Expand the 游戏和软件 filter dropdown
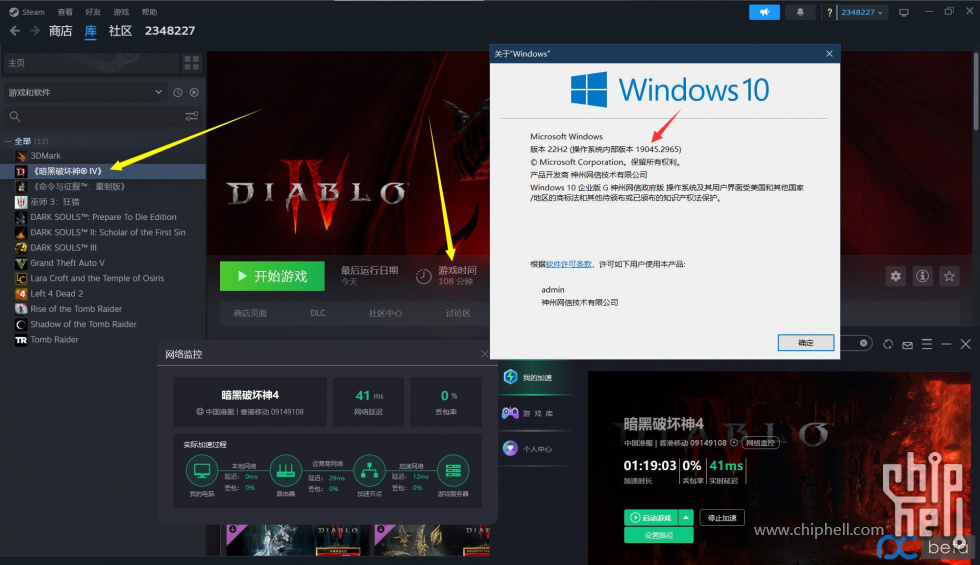This screenshot has height=565, width=980. tap(85, 92)
